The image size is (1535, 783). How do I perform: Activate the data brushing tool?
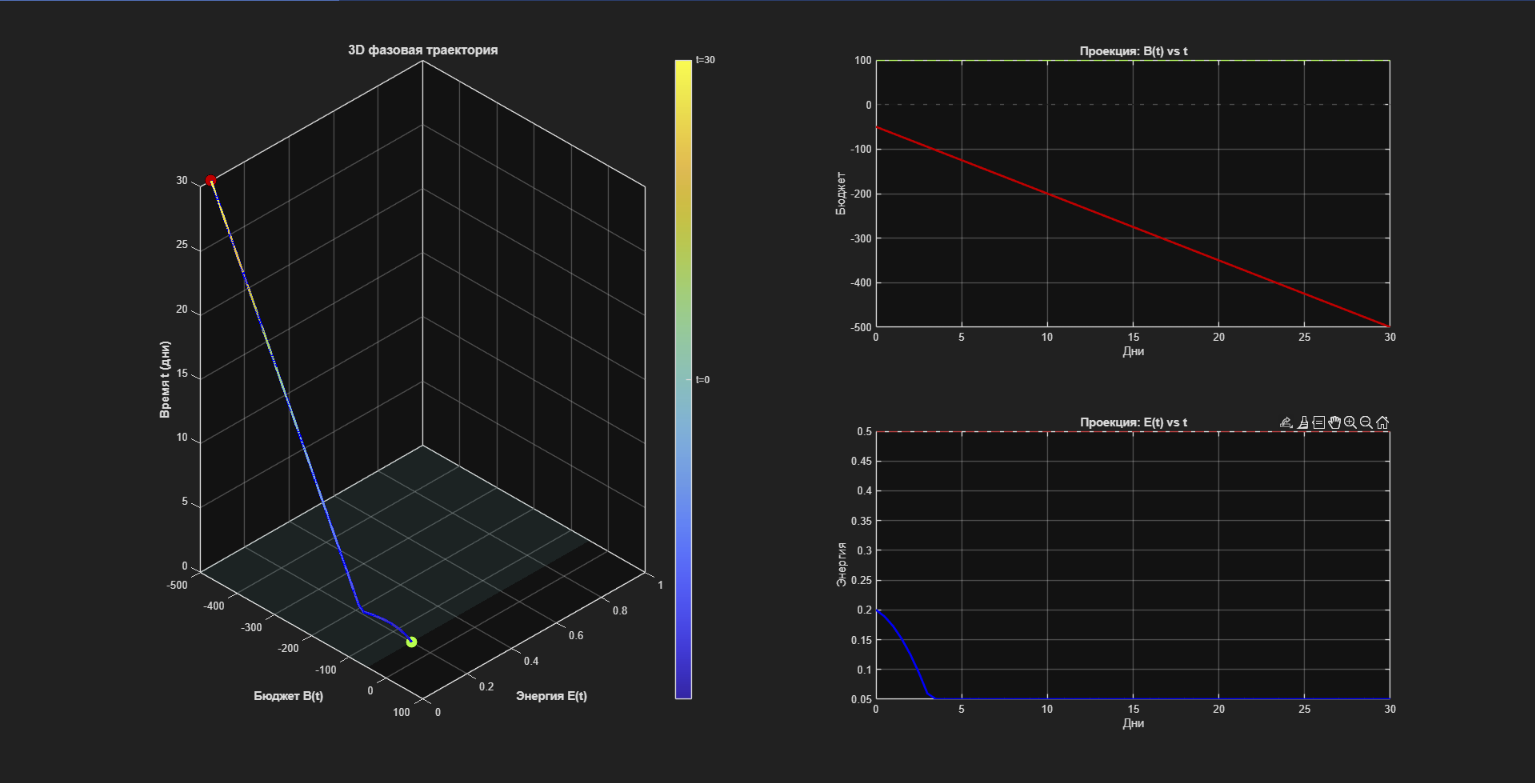click(1303, 423)
